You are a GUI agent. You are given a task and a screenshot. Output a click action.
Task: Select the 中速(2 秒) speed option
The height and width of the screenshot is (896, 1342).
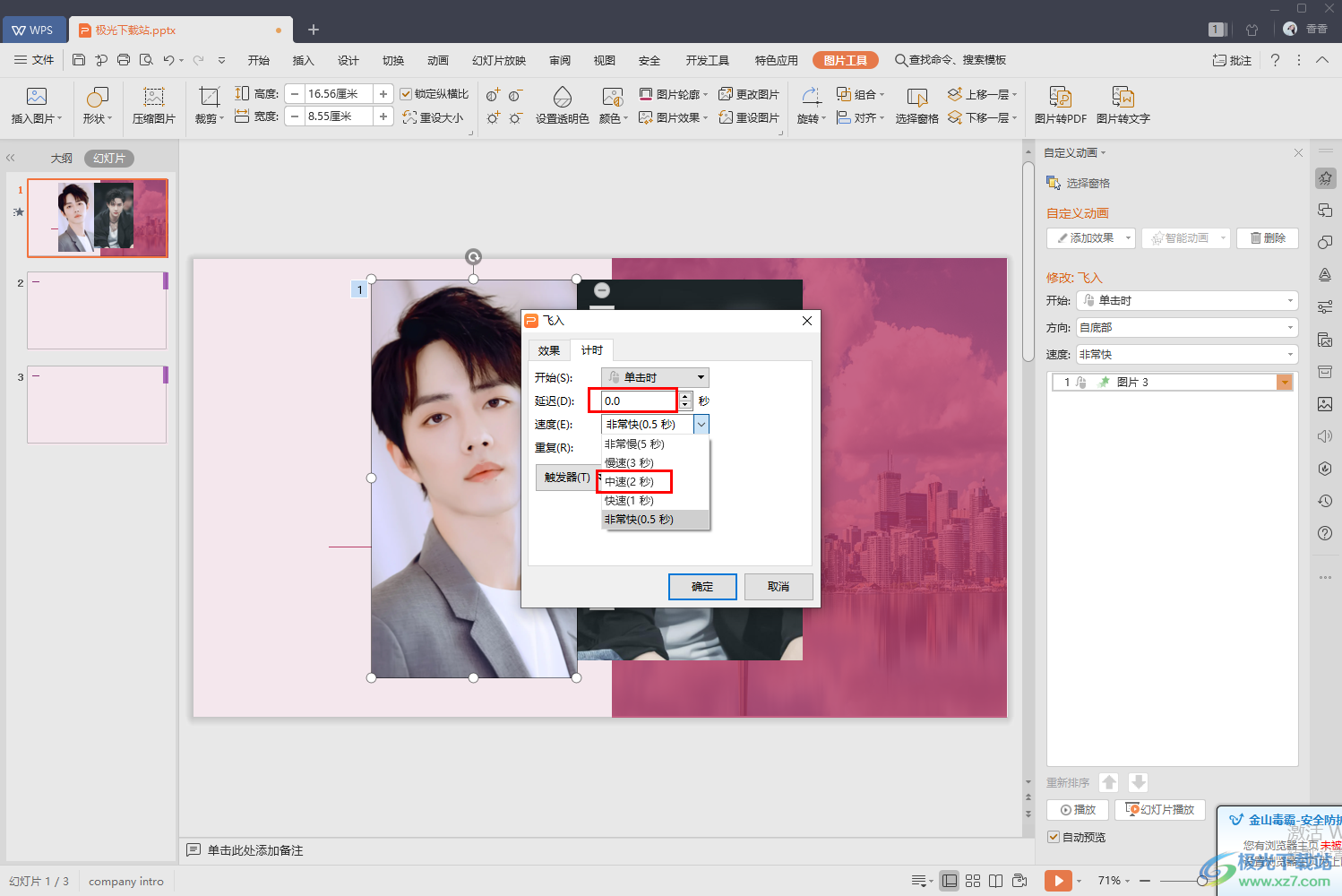[x=629, y=482]
